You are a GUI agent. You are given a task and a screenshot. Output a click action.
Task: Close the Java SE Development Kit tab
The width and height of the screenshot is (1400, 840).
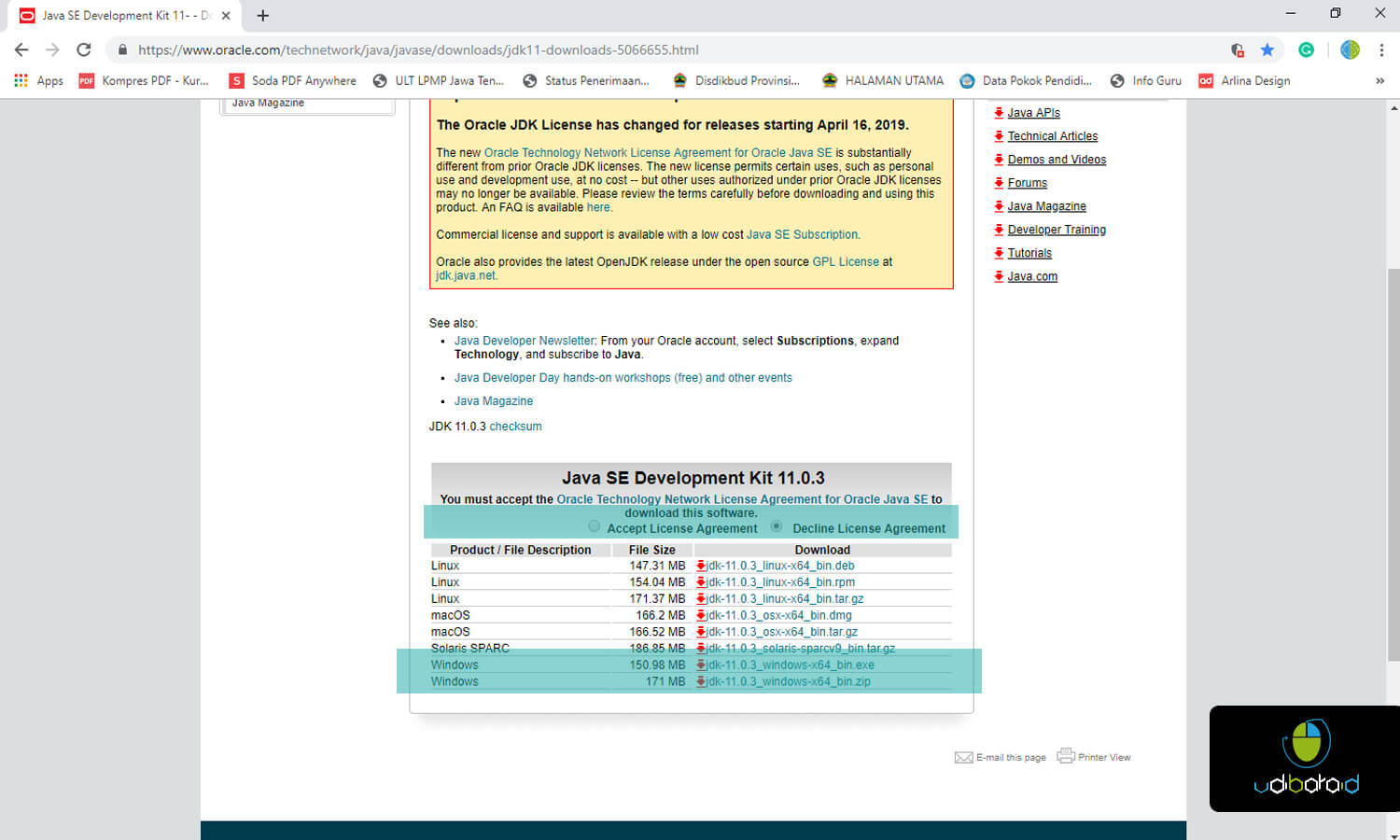[226, 15]
